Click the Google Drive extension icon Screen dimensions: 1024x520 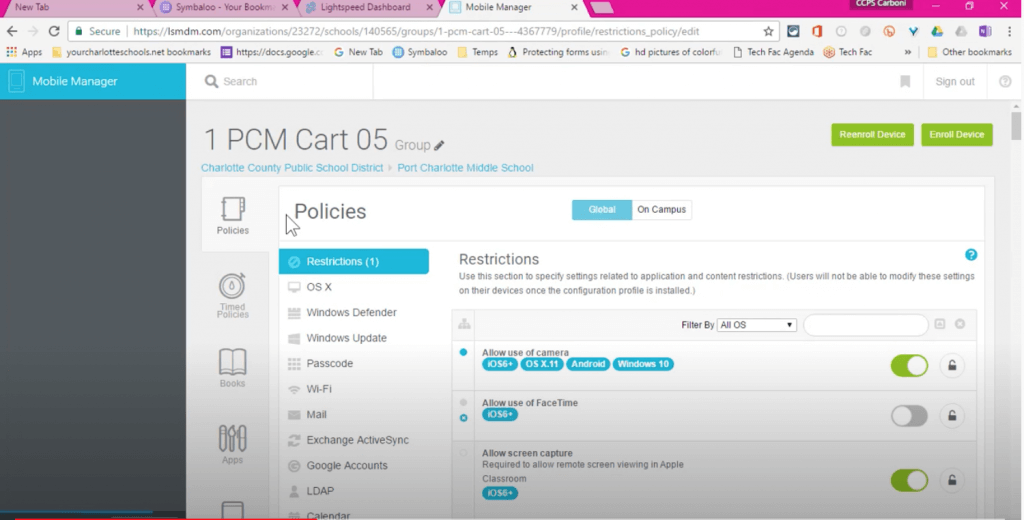coord(937,31)
